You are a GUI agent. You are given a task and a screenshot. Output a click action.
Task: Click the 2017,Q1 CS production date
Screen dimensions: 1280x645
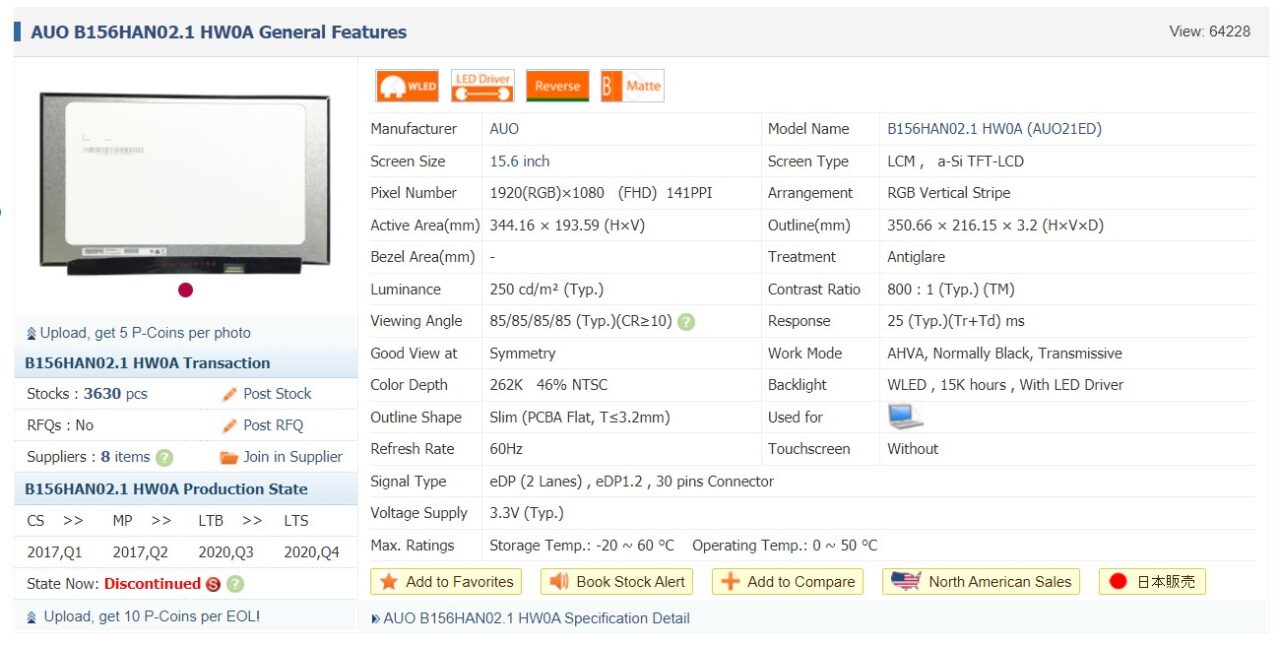(55, 552)
